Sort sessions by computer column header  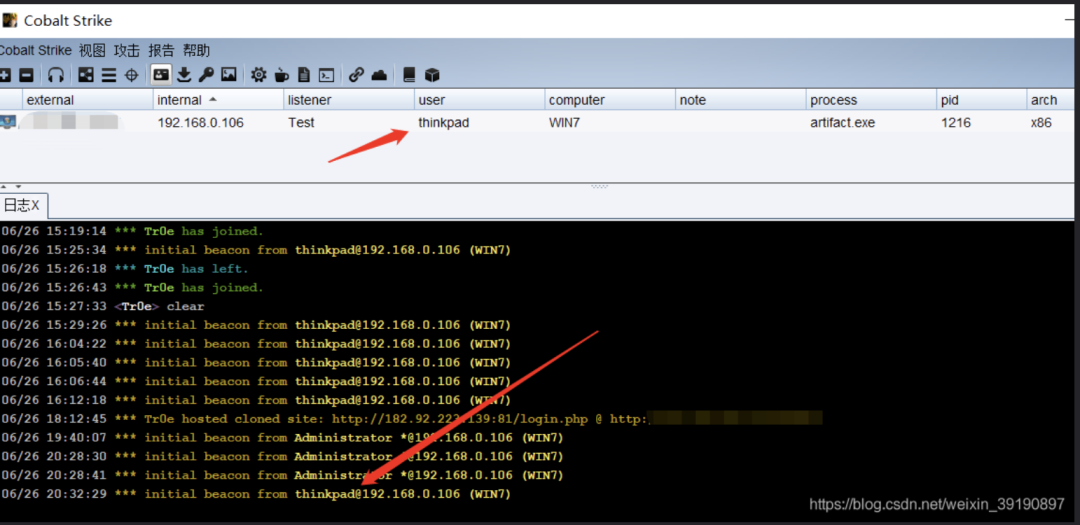(610, 100)
